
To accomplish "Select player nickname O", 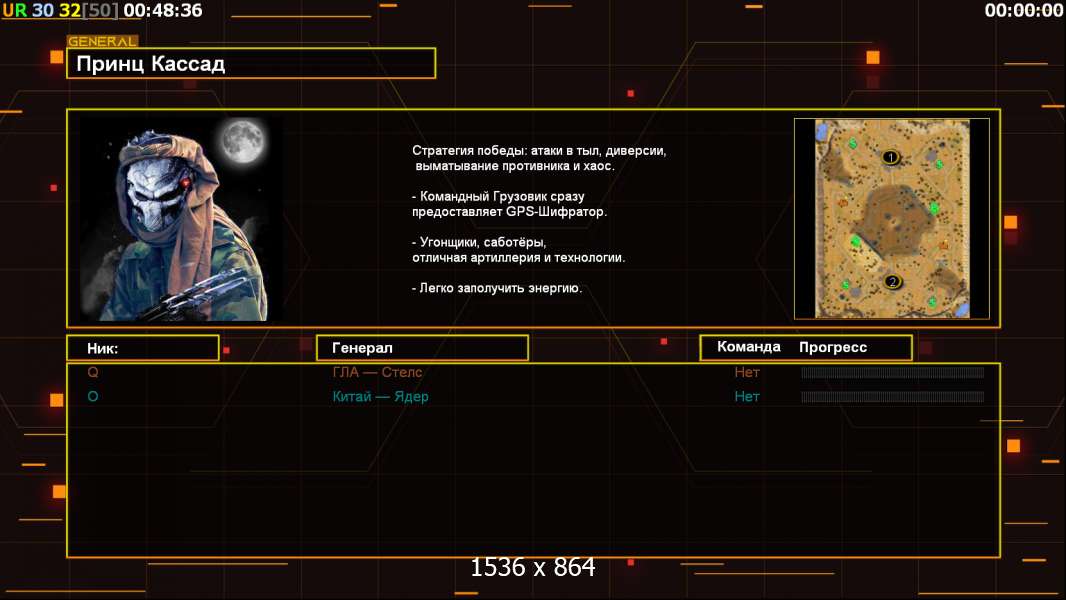I will pyautogui.click(x=92, y=397).
